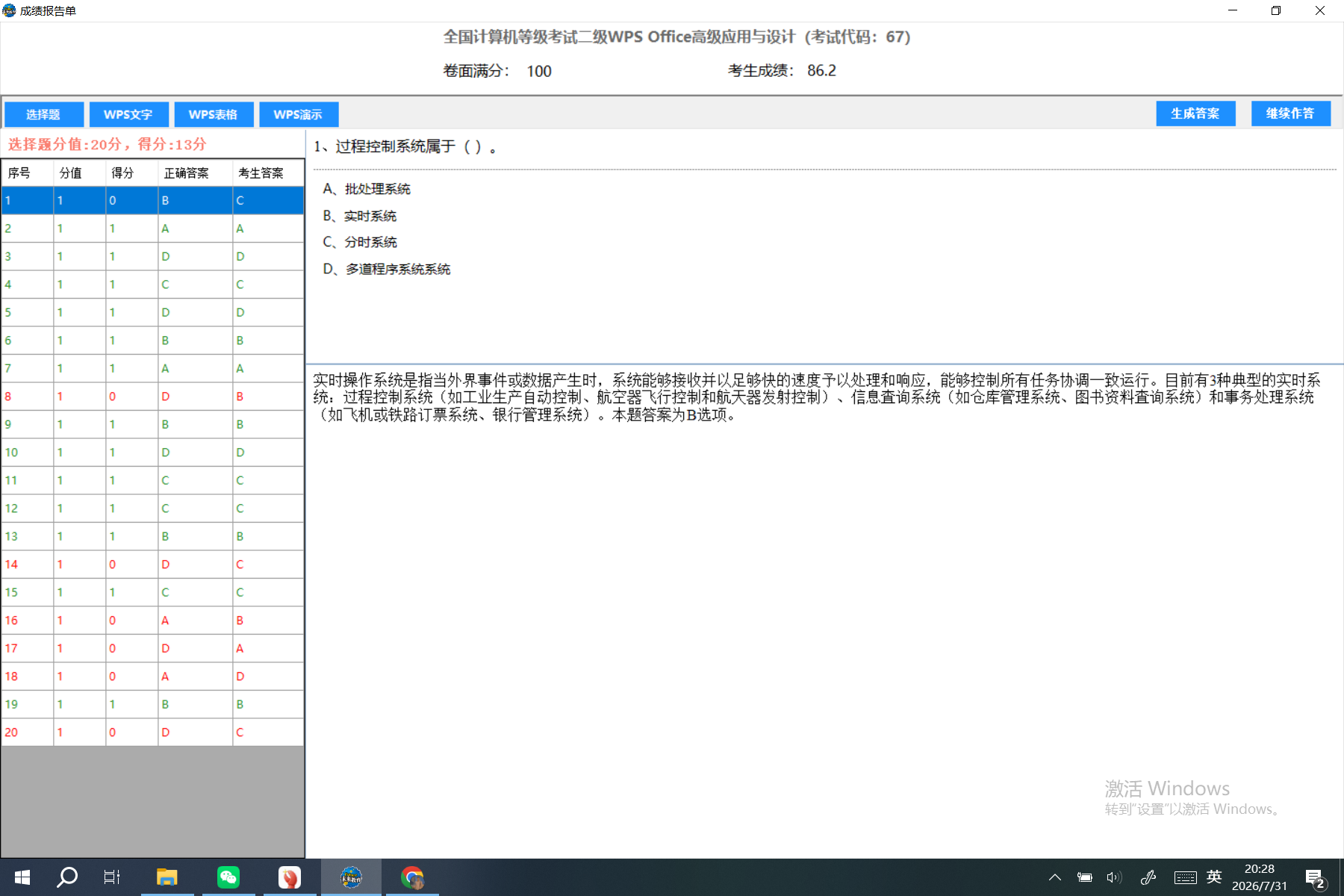
Task: Open the touch keyboard tray icon
Action: 1185,877
